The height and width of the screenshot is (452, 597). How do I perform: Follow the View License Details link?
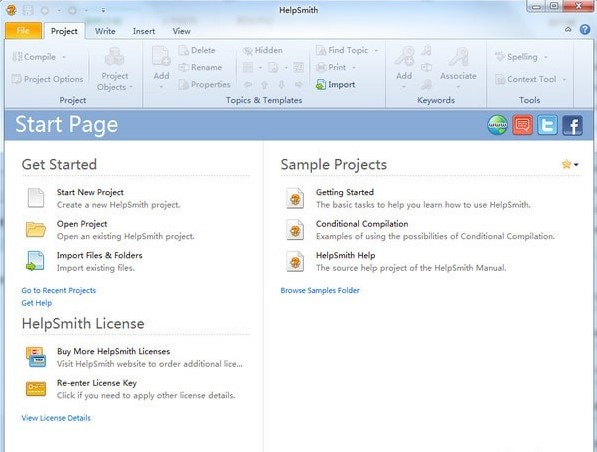[x=56, y=418]
